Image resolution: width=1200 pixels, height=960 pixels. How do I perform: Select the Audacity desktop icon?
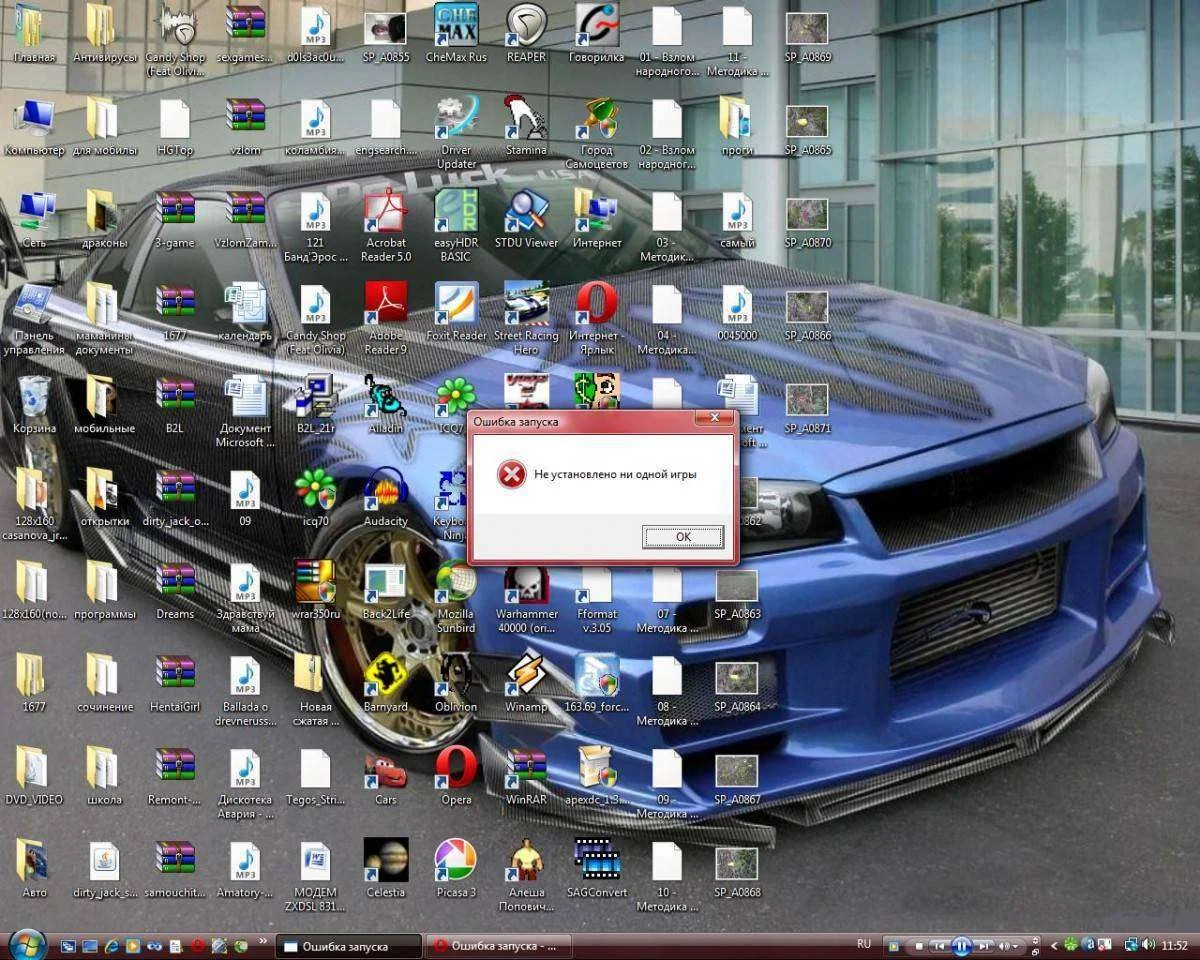tap(386, 498)
